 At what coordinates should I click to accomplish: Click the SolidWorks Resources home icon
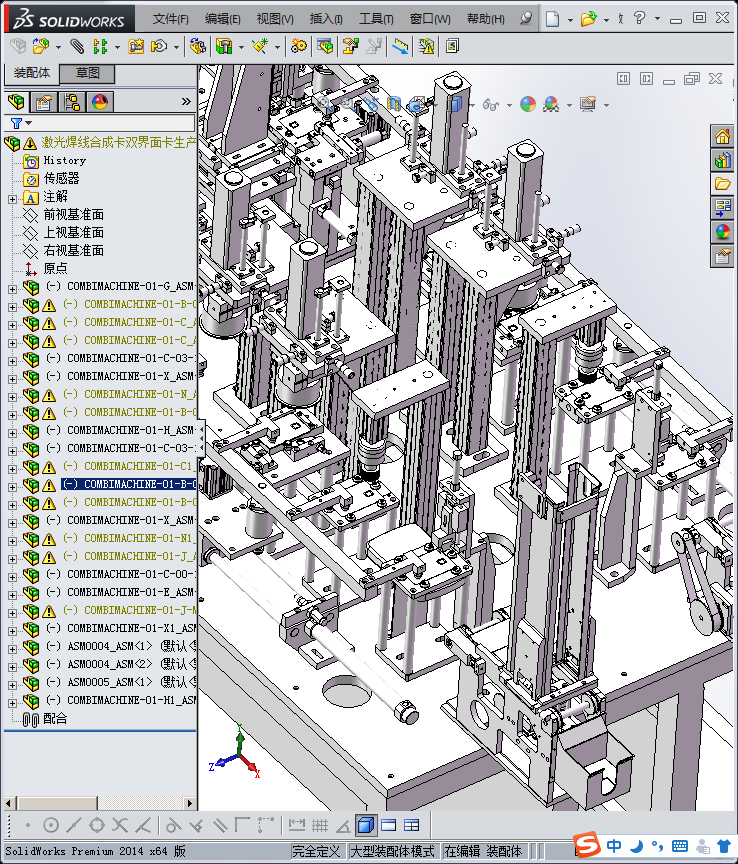click(722, 137)
